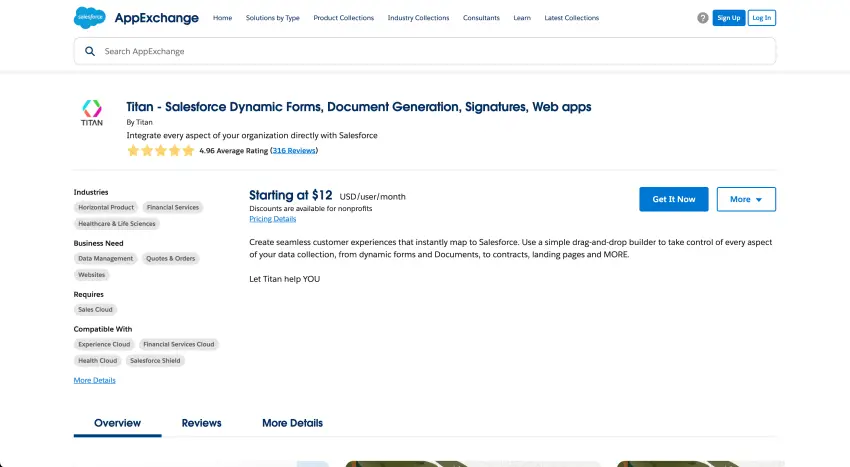Open Solutions by Type menu
This screenshot has height=467, width=850.
[272, 18]
